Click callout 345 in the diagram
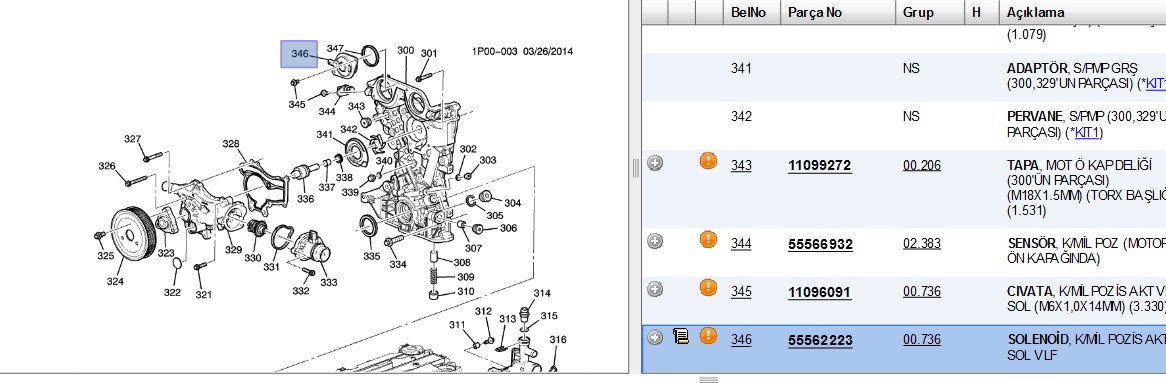This screenshot has height=383, width=1166. point(297,104)
